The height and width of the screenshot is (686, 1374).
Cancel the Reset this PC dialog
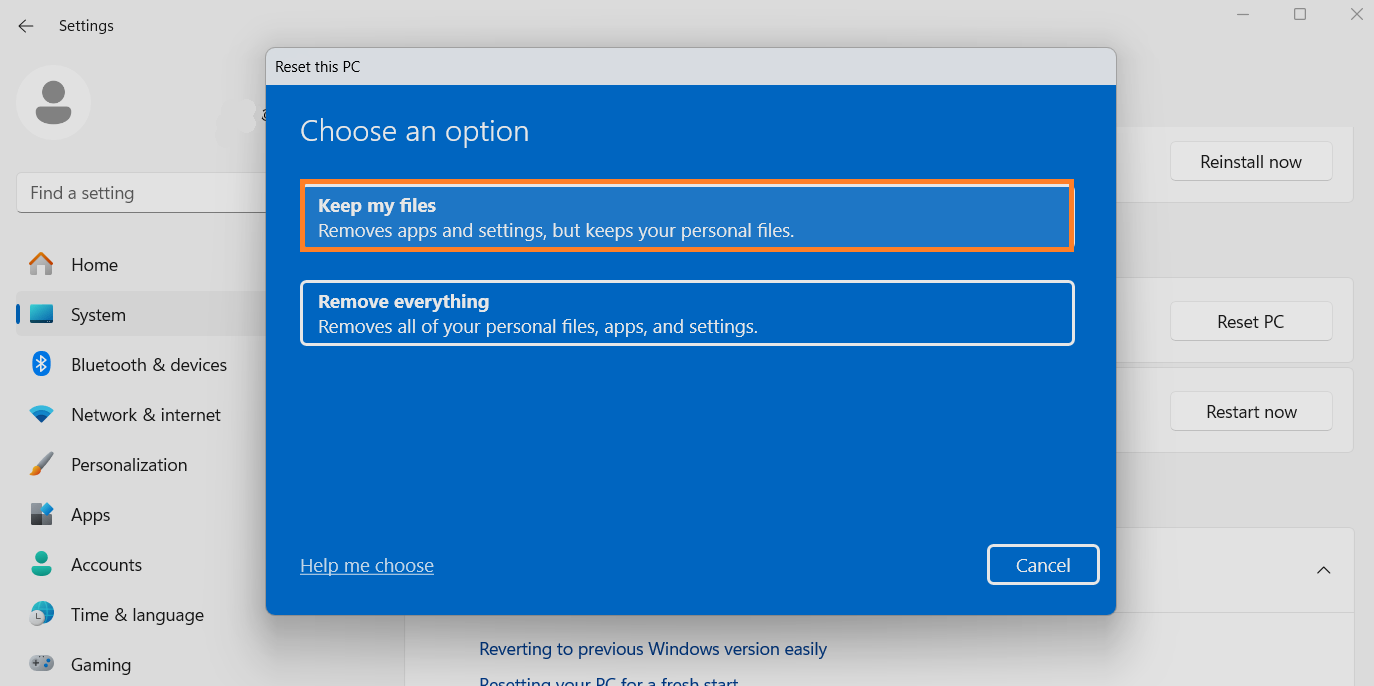(1043, 565)
